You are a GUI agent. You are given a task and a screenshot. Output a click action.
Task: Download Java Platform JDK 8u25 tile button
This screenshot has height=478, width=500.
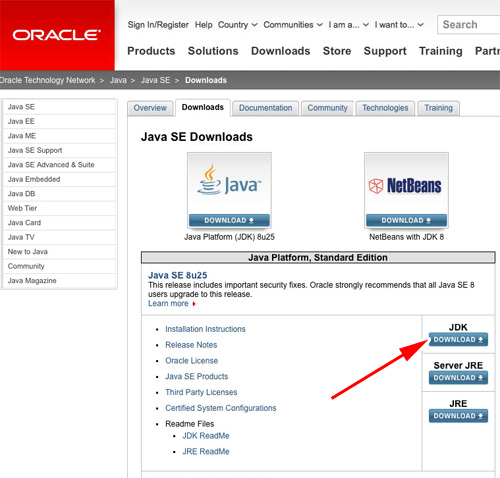[229, 220]
